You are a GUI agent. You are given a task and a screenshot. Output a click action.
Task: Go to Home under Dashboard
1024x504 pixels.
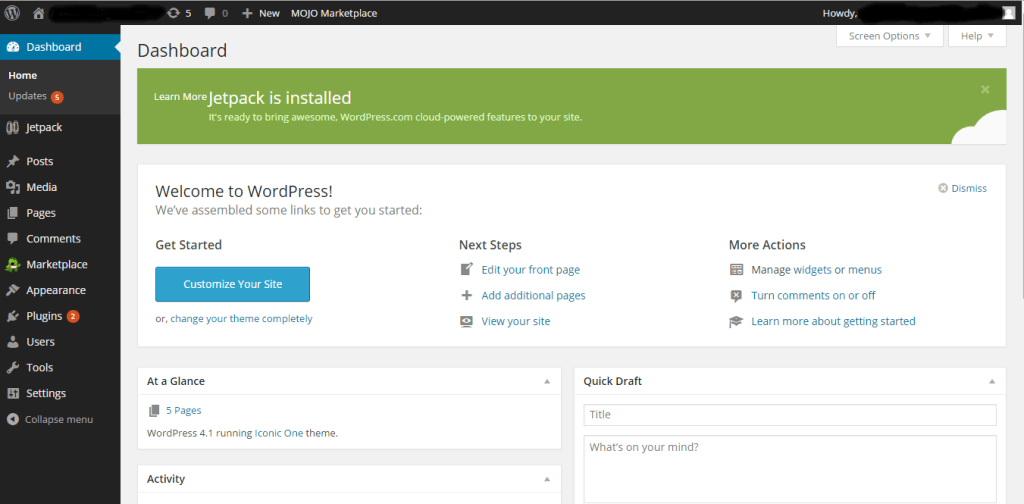coord(23,76)
